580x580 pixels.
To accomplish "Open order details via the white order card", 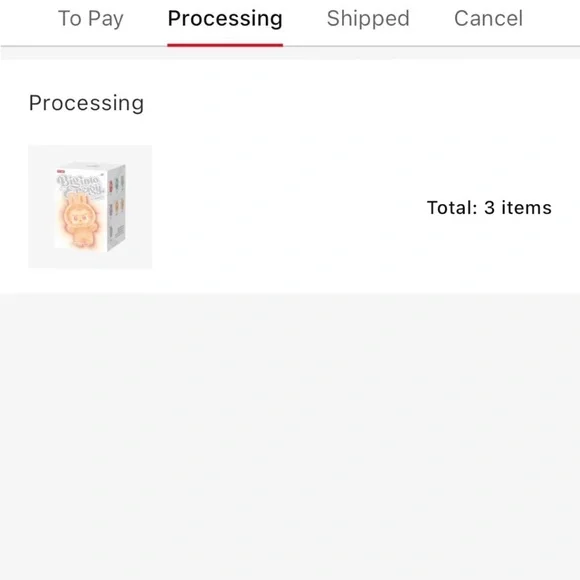I will click(290, 176).
